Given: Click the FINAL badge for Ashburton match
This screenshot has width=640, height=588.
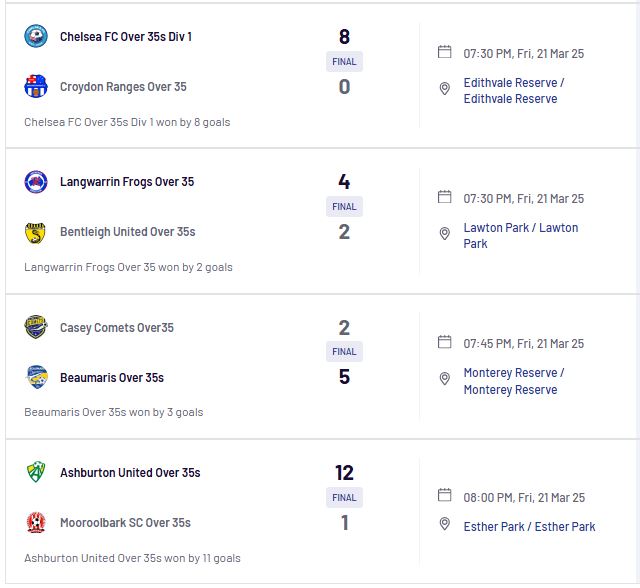Looking at the screenshot, I should 344,497.
